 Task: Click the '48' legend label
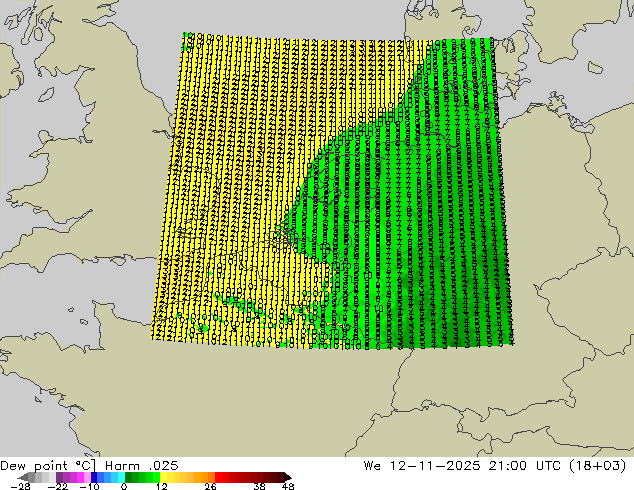(x=288, y=486)
